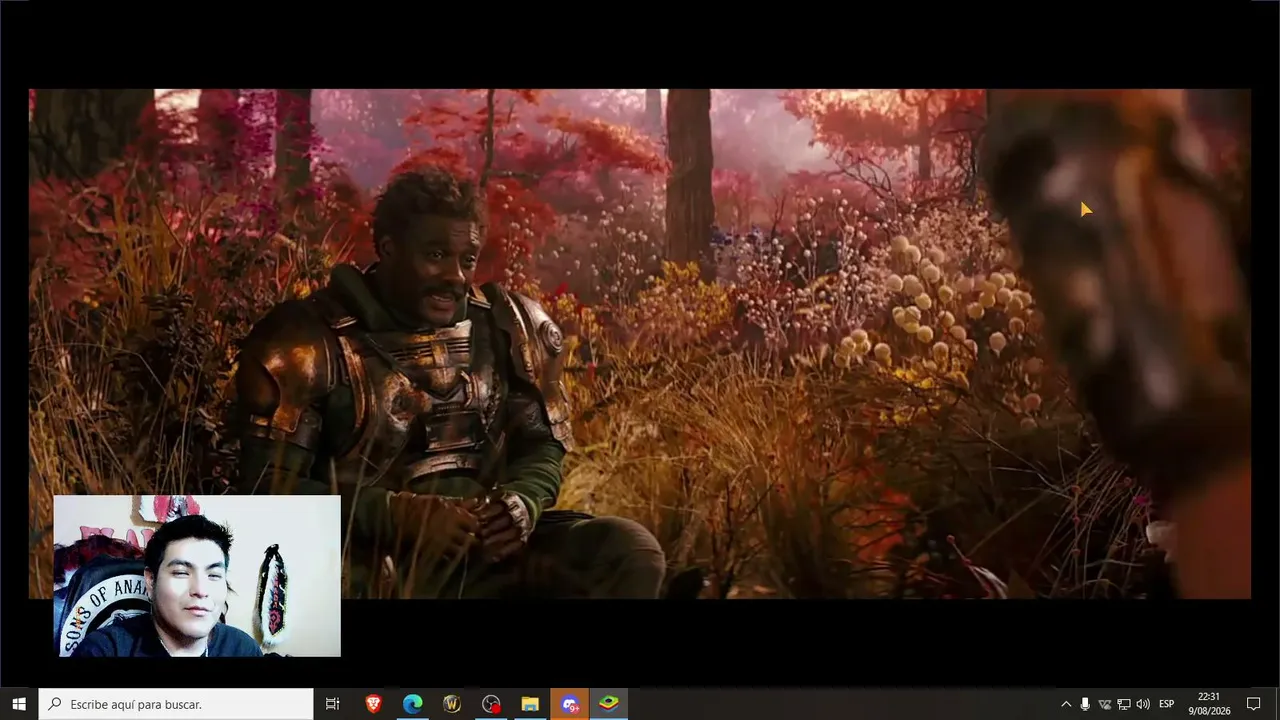1280x720 pixels.
Task: Change the ESP input language
Action: pyautogui.click(x=1166, y=704)
